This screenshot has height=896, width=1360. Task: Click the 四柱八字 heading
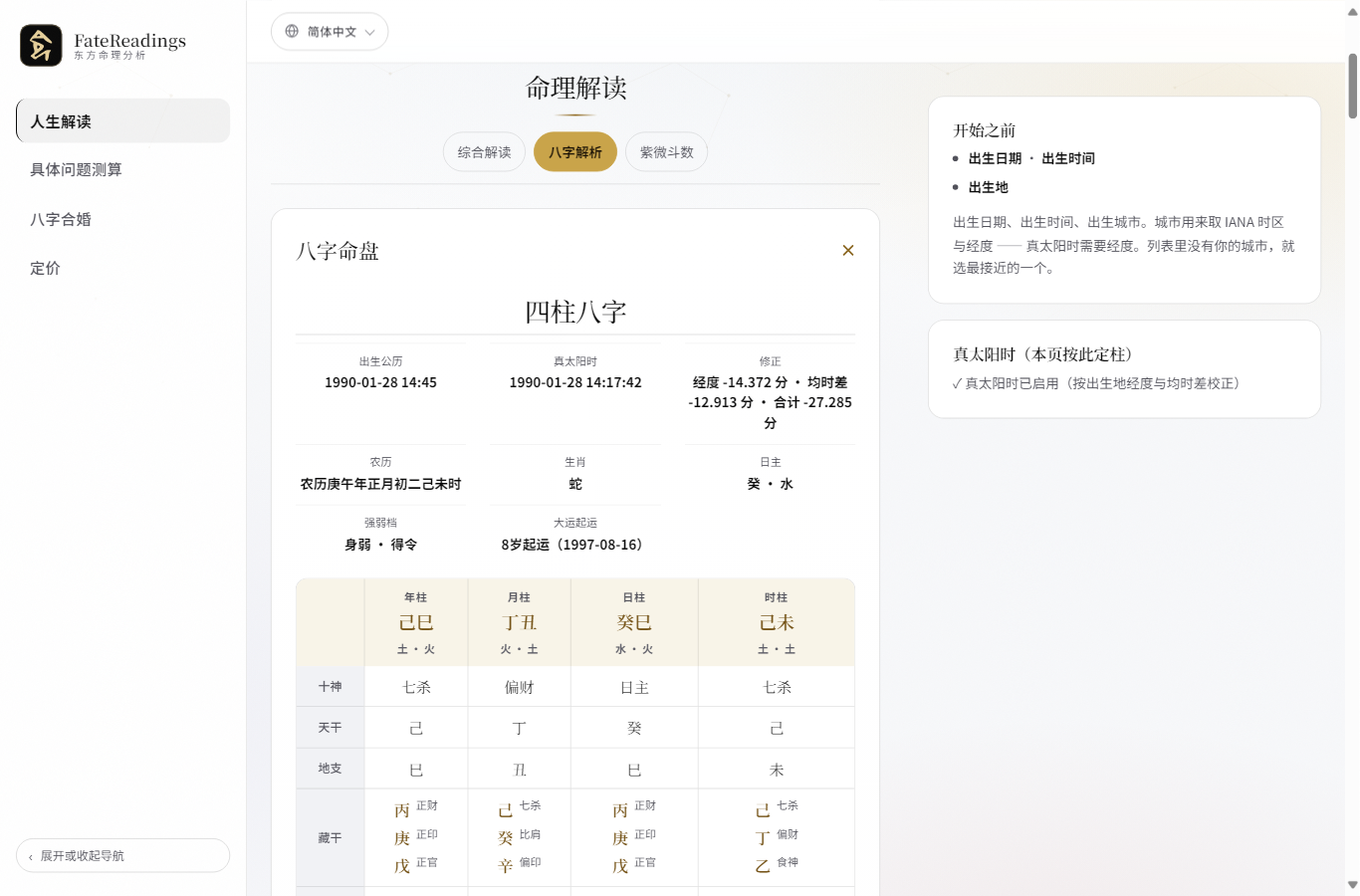575,312
